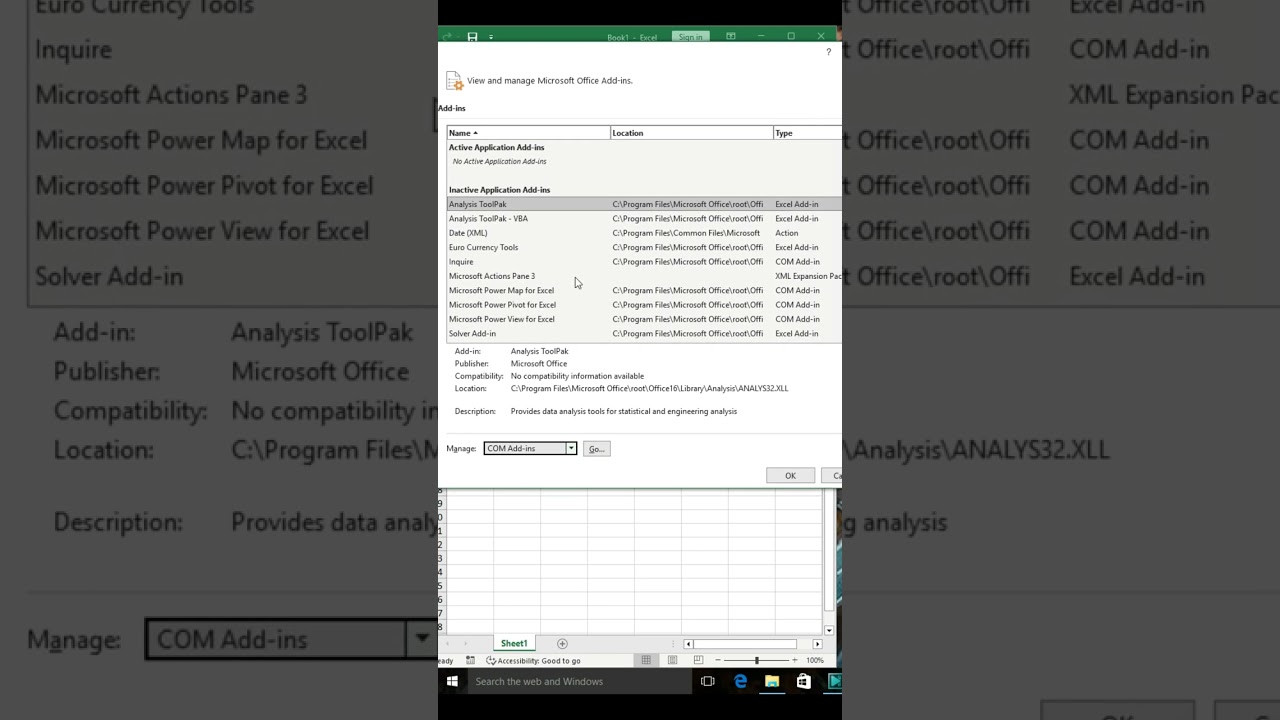The image size is (1280, 720).
Task: Click next sheet navigation arrow
Action: (465, 644)
